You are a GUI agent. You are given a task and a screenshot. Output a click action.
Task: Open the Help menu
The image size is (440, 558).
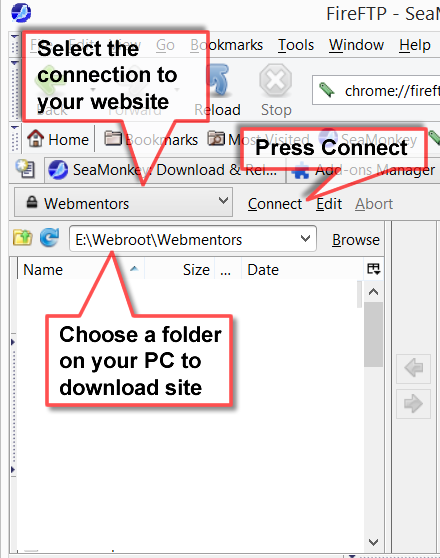[415, 45]
